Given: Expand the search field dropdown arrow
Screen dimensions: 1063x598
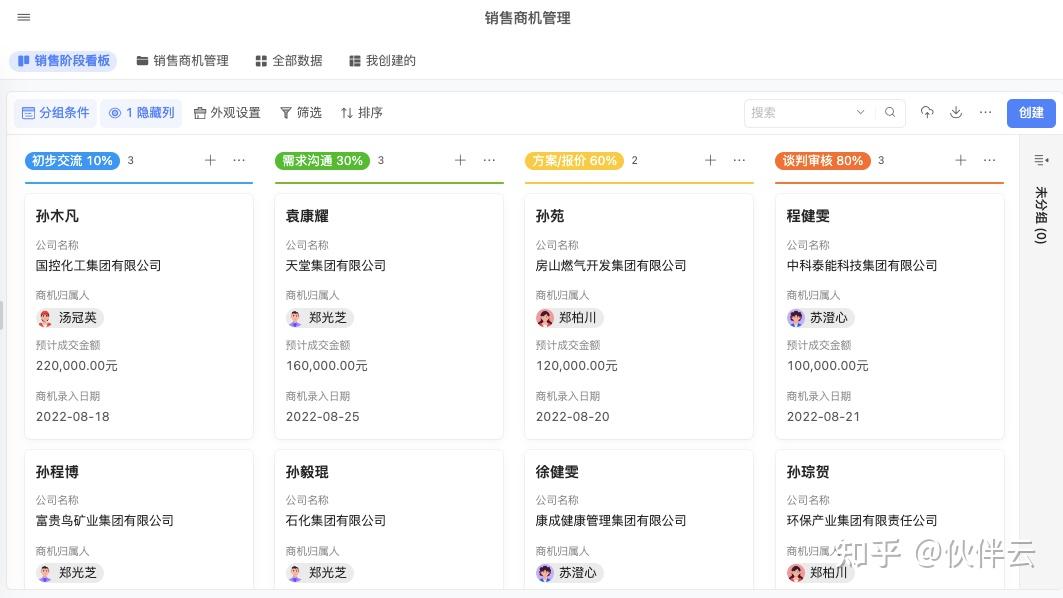Looking at the screenshot, I should [x=860, y=112].
